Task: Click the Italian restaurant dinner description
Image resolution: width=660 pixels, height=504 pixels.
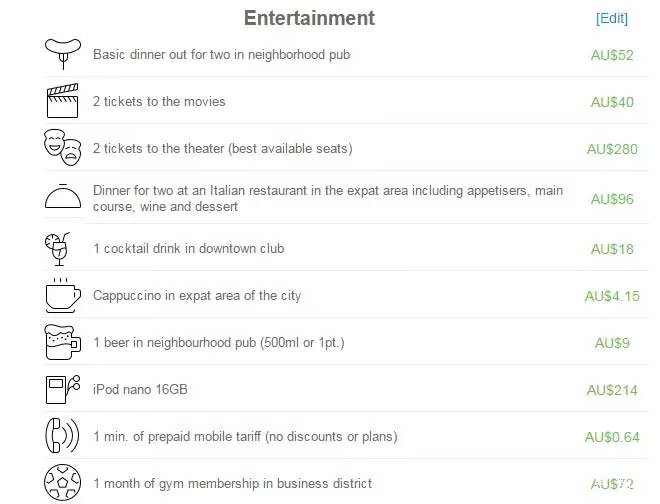Action: tap(328, 198)
